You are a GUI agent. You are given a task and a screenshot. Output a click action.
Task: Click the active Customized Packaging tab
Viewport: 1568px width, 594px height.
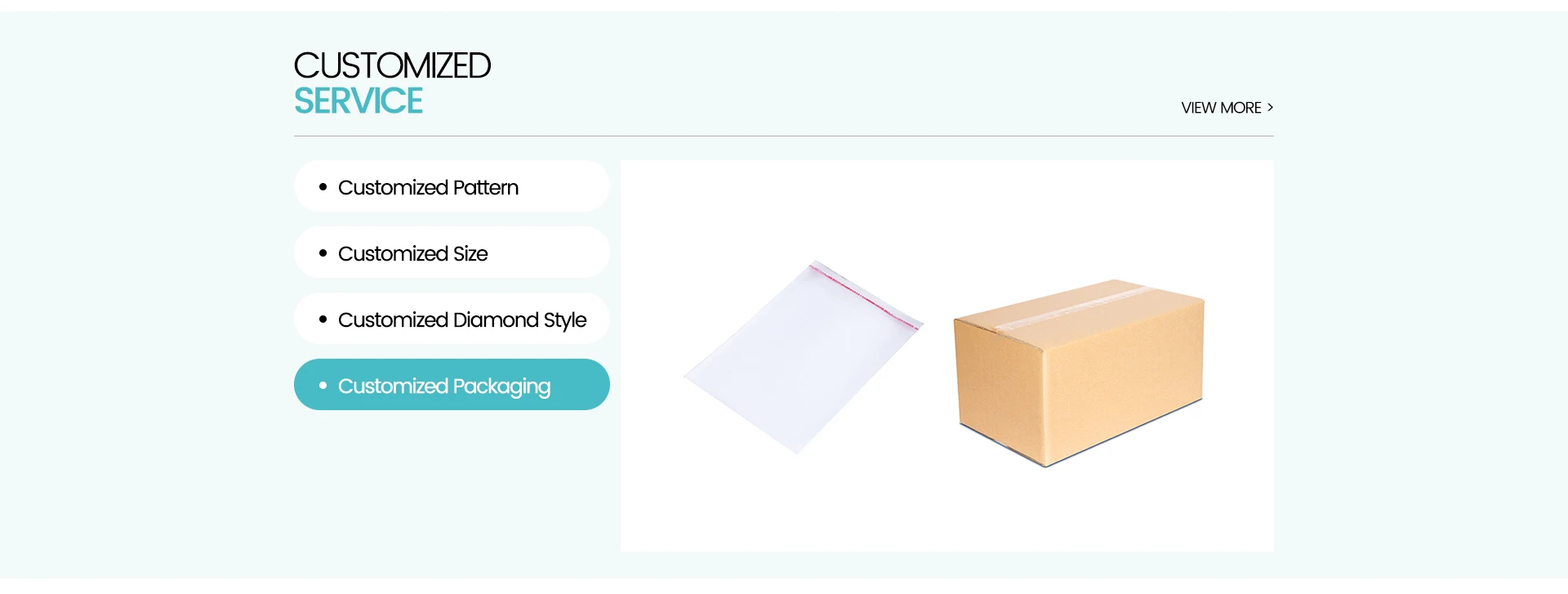(x=452, y=385)
